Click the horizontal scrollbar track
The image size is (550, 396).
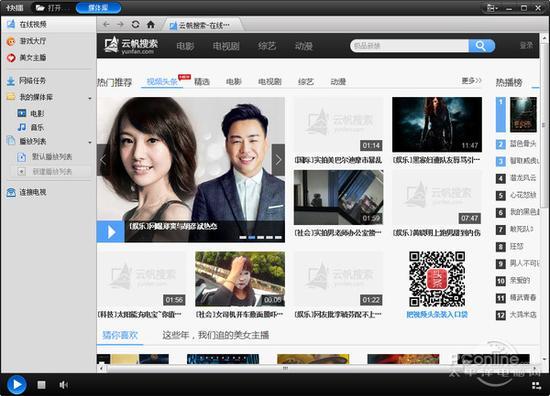pos(319,368)
